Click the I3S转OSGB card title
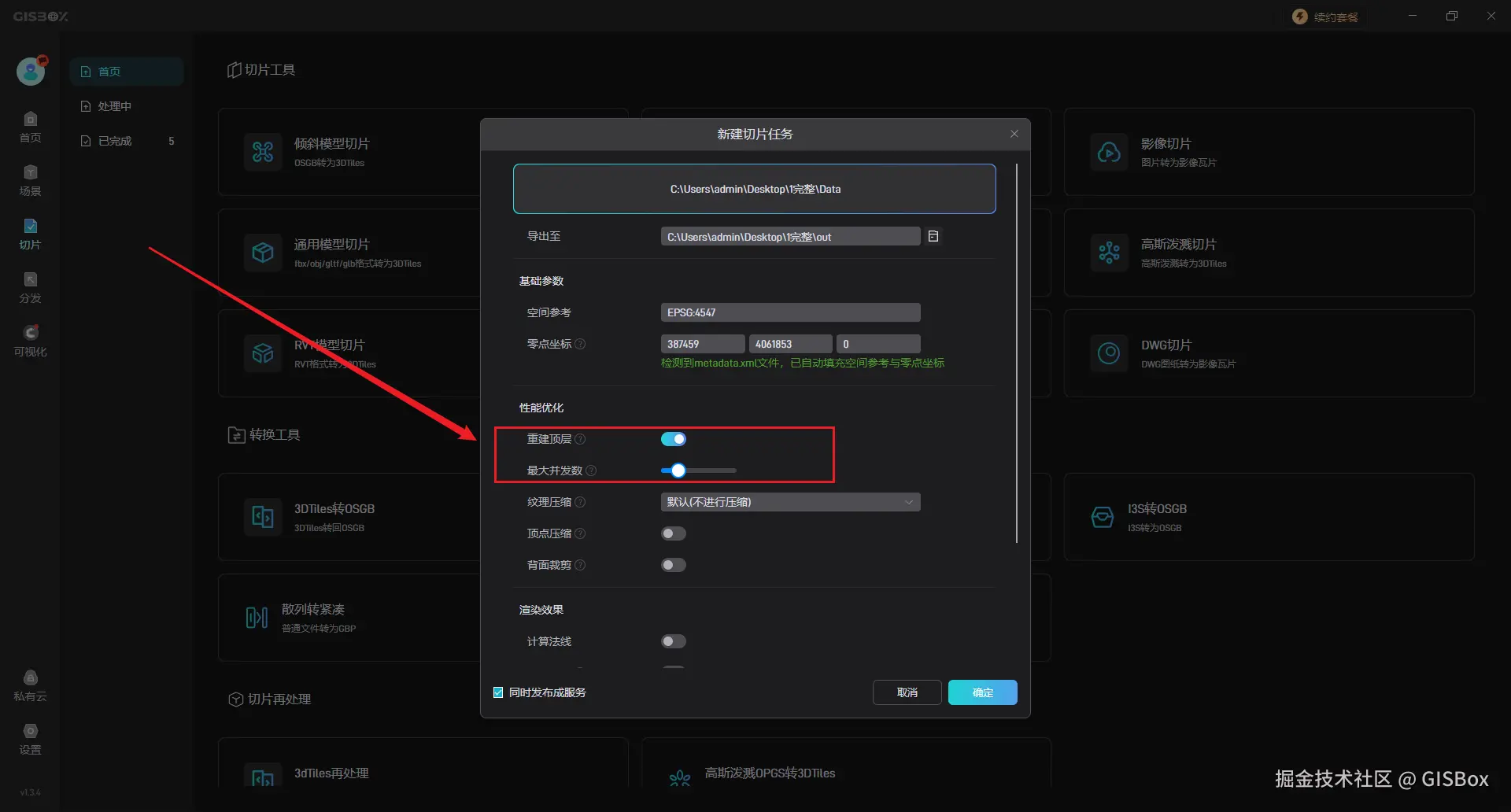Viewport: 1511px width, 812px height. coord(1157,508)
